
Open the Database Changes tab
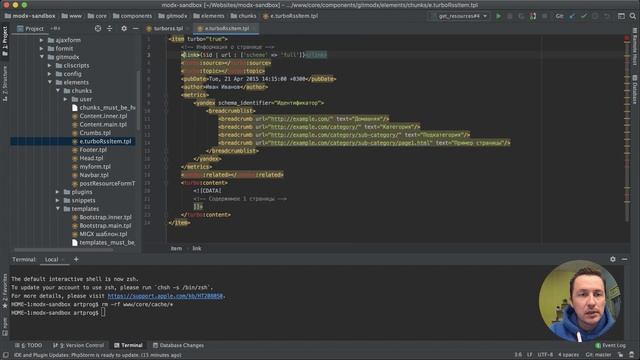[x=178, y=345]
